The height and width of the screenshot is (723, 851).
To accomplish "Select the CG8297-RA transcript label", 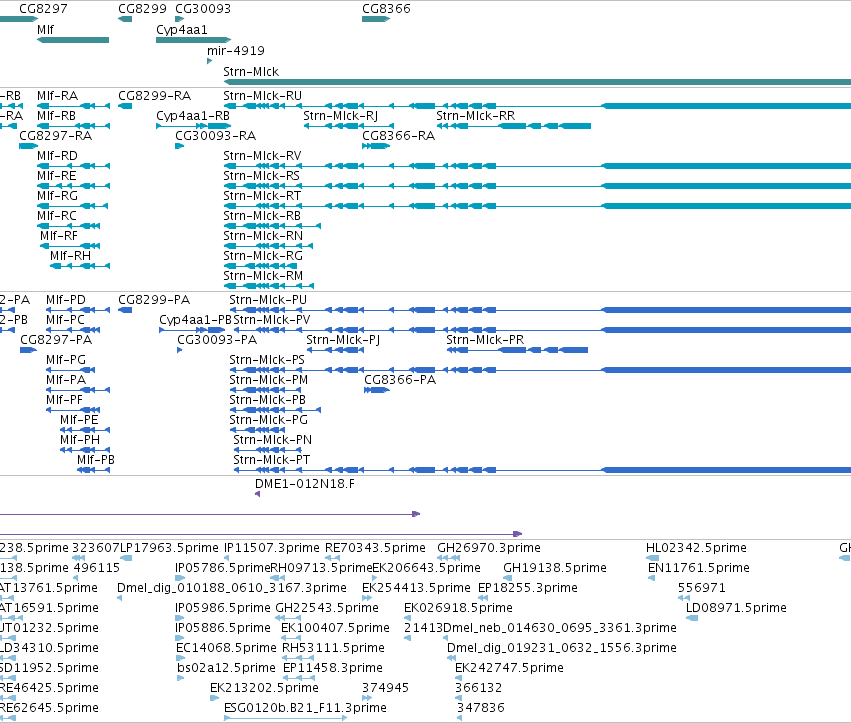I will pos(55,136).
